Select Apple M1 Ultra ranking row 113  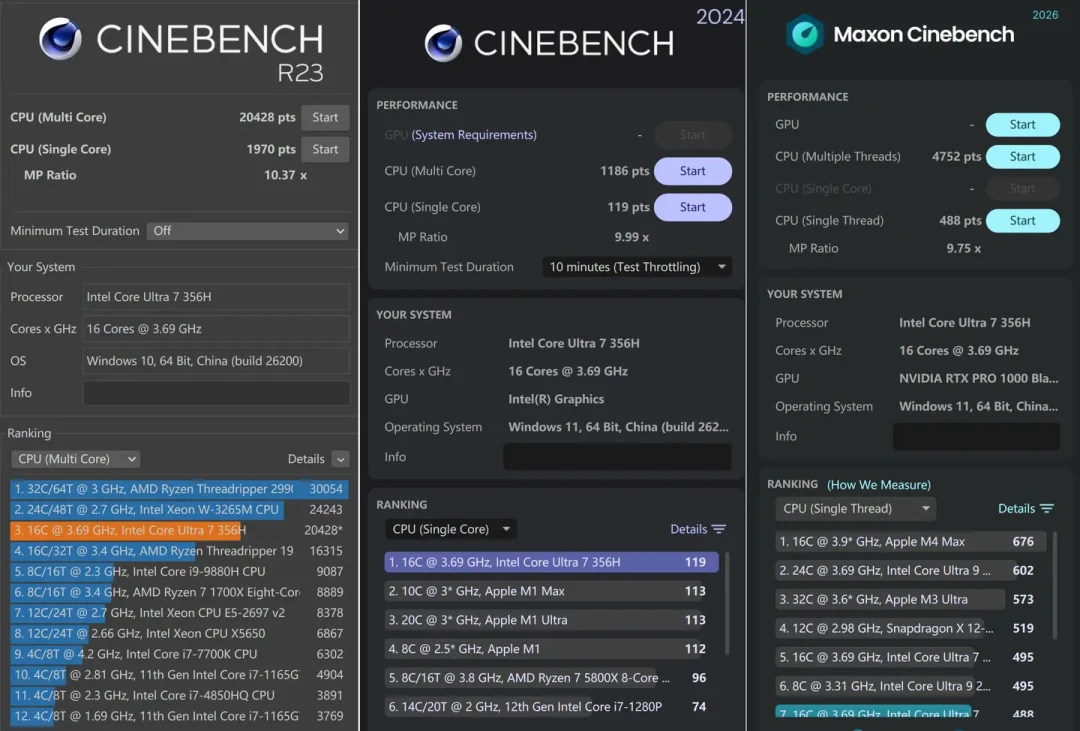[x=551, y=620]
